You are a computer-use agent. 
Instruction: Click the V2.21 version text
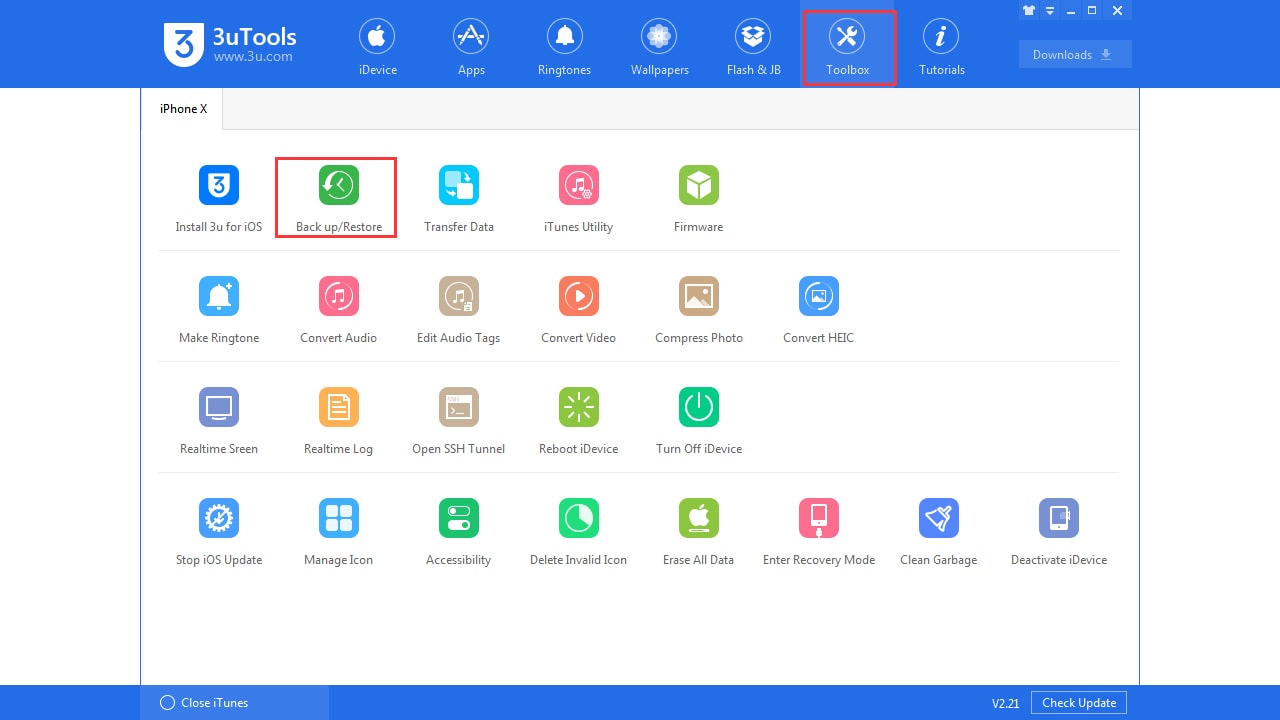point(1005,703)
